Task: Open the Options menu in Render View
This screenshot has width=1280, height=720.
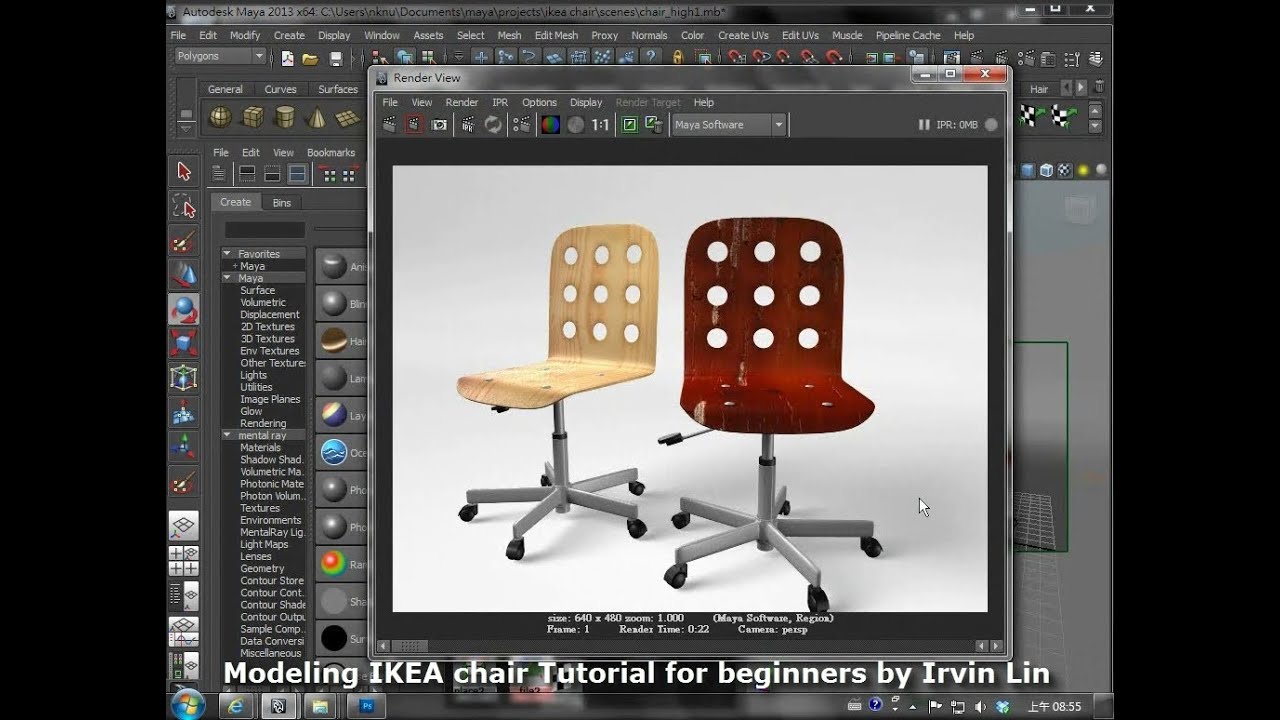Action: click(x=539, y=102)
